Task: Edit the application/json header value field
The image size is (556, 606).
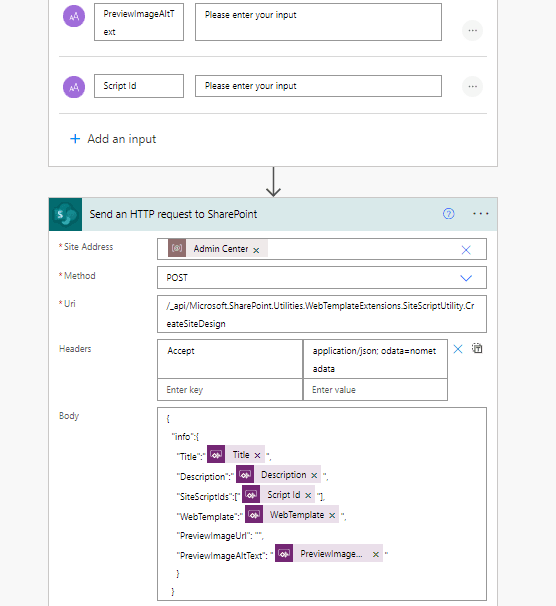Action: coord(376,359)
